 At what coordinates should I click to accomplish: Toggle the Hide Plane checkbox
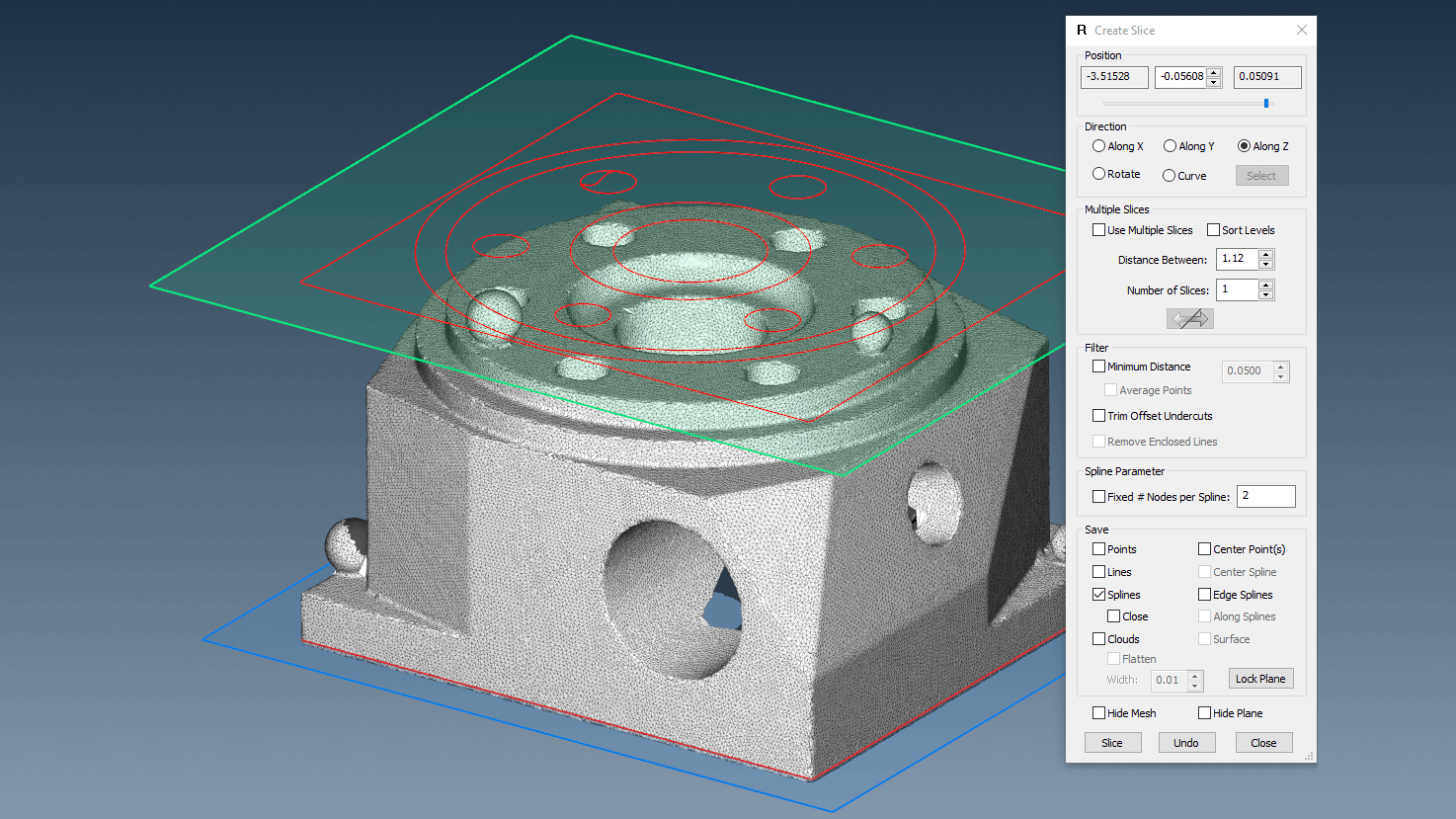click(1204, 713)
